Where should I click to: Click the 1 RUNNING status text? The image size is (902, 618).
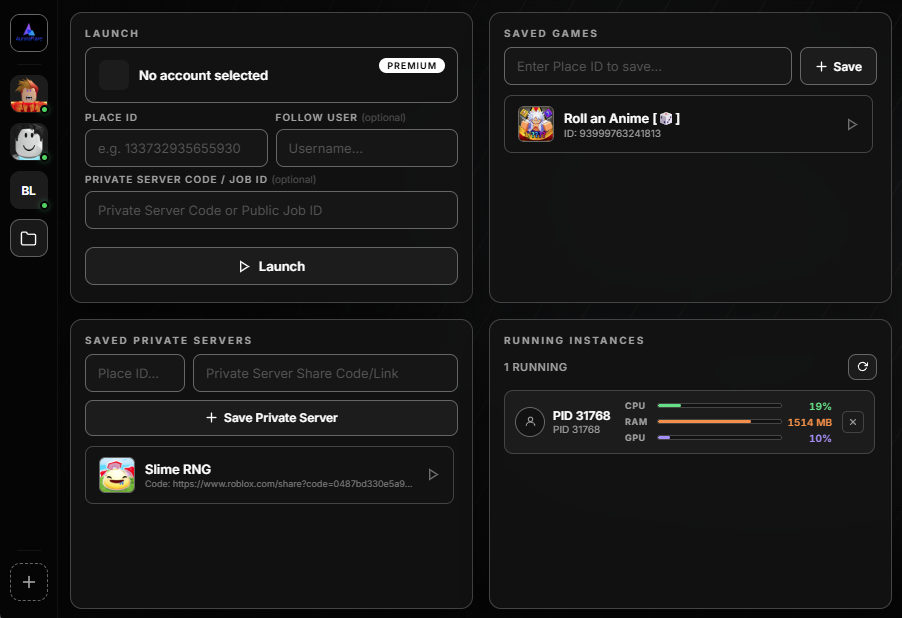point(535,367)
